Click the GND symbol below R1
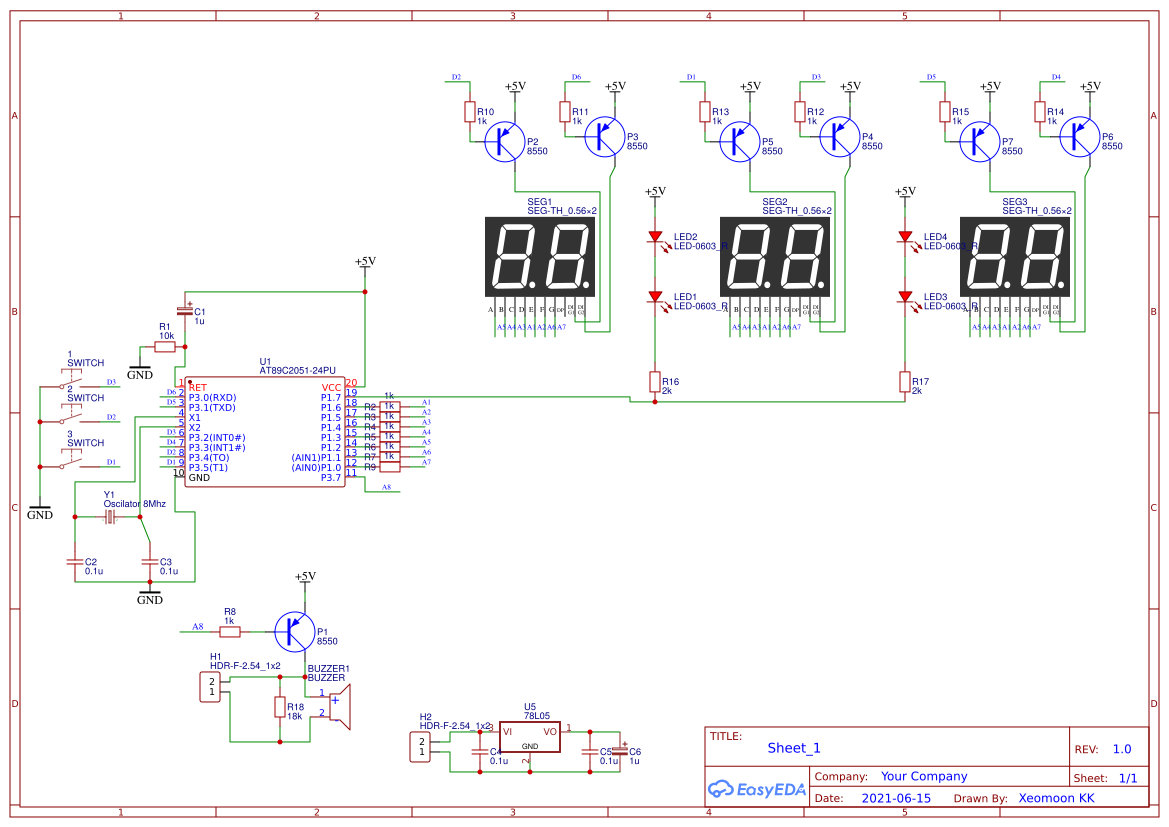 tap(139, 368)
